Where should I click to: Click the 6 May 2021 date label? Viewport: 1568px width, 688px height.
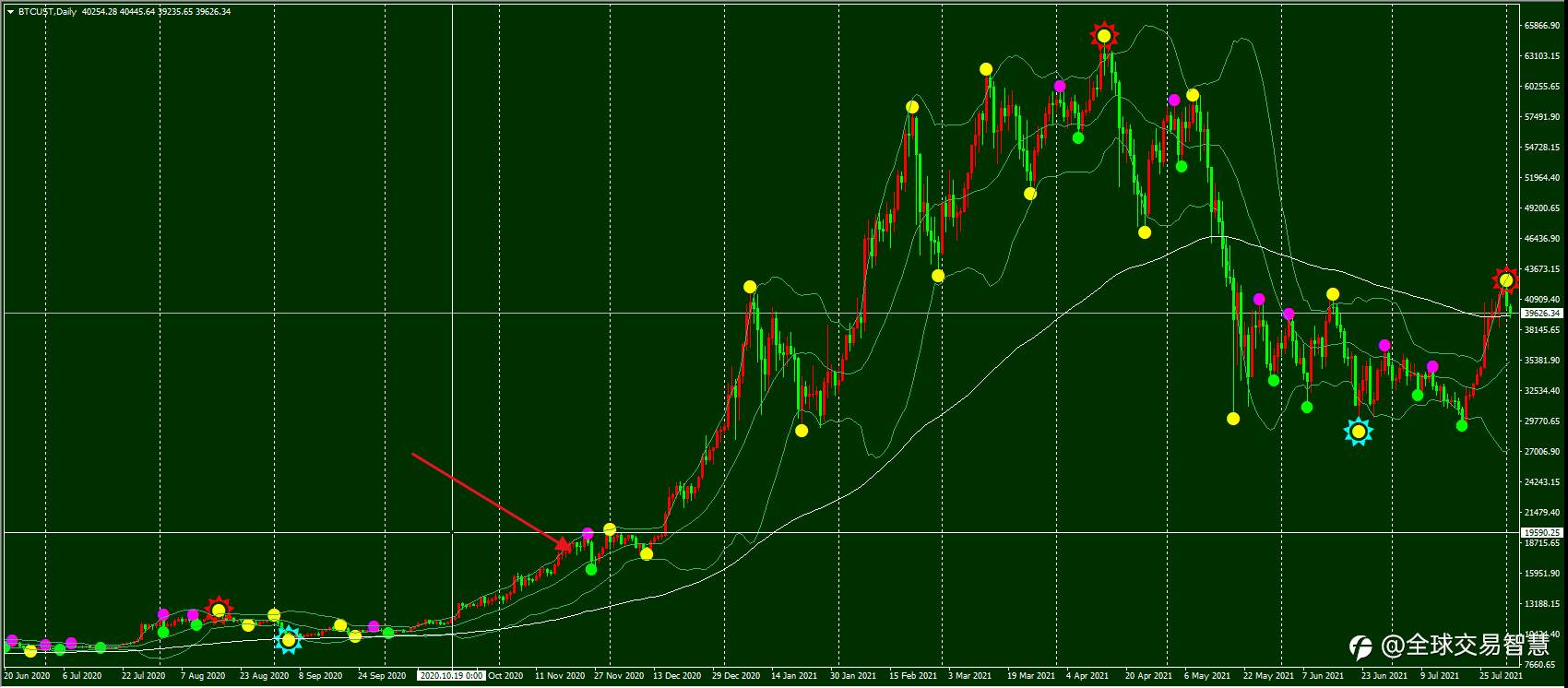(1206, 676)
